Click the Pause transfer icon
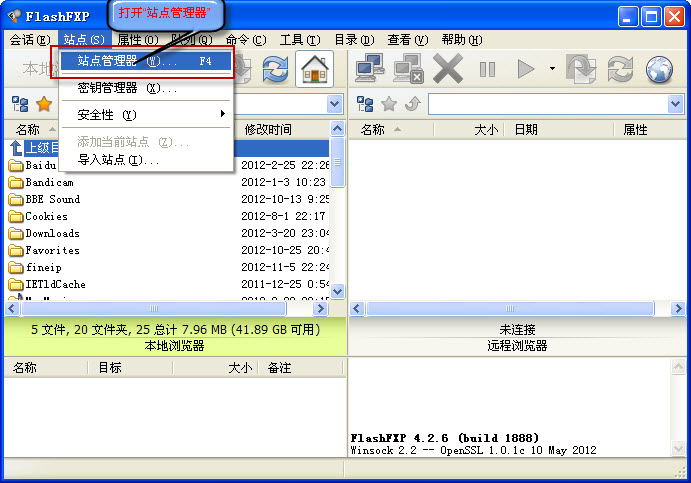 click(x=487, y=68)
